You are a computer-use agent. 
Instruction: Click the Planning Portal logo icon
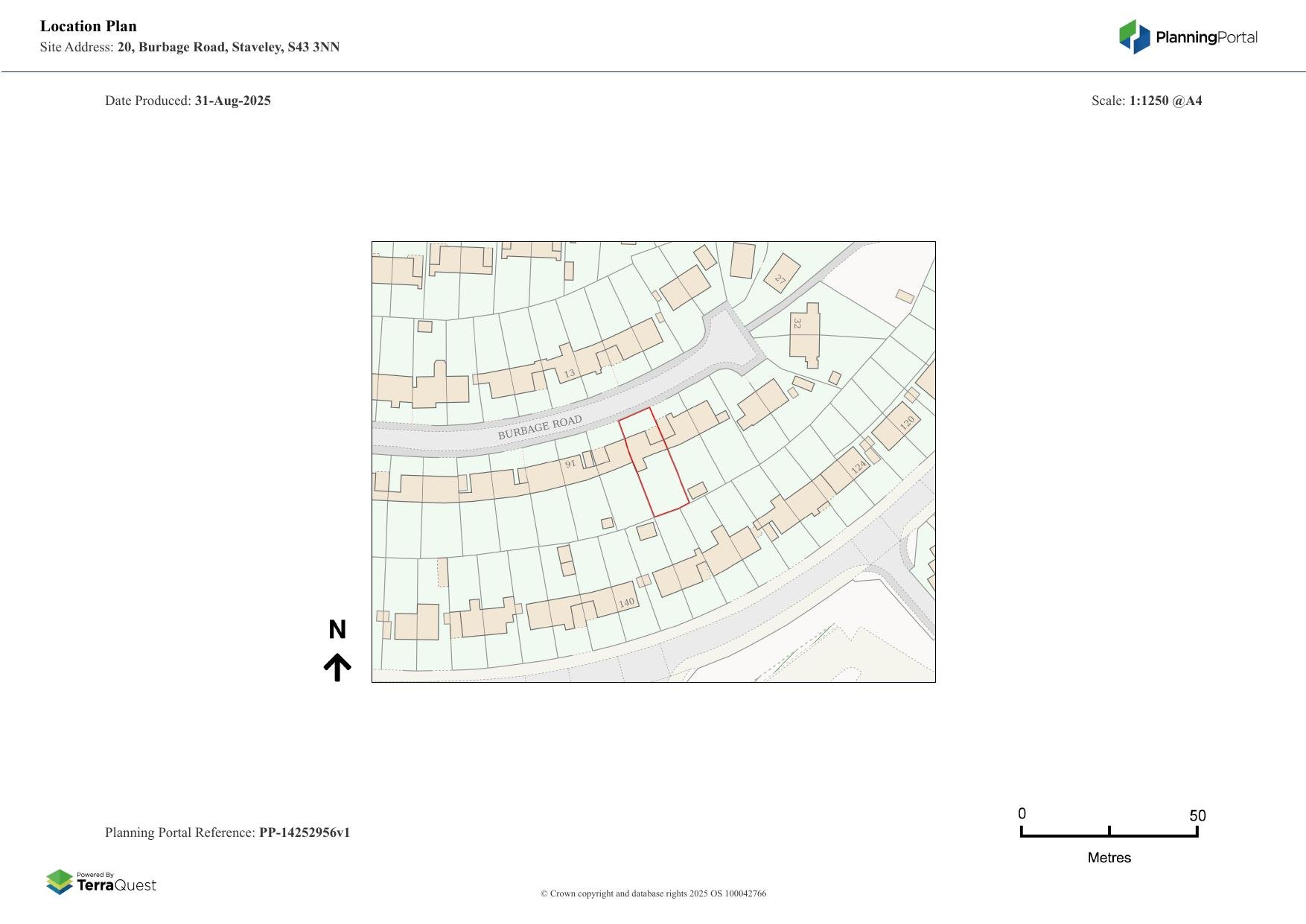click(1134, 36)
